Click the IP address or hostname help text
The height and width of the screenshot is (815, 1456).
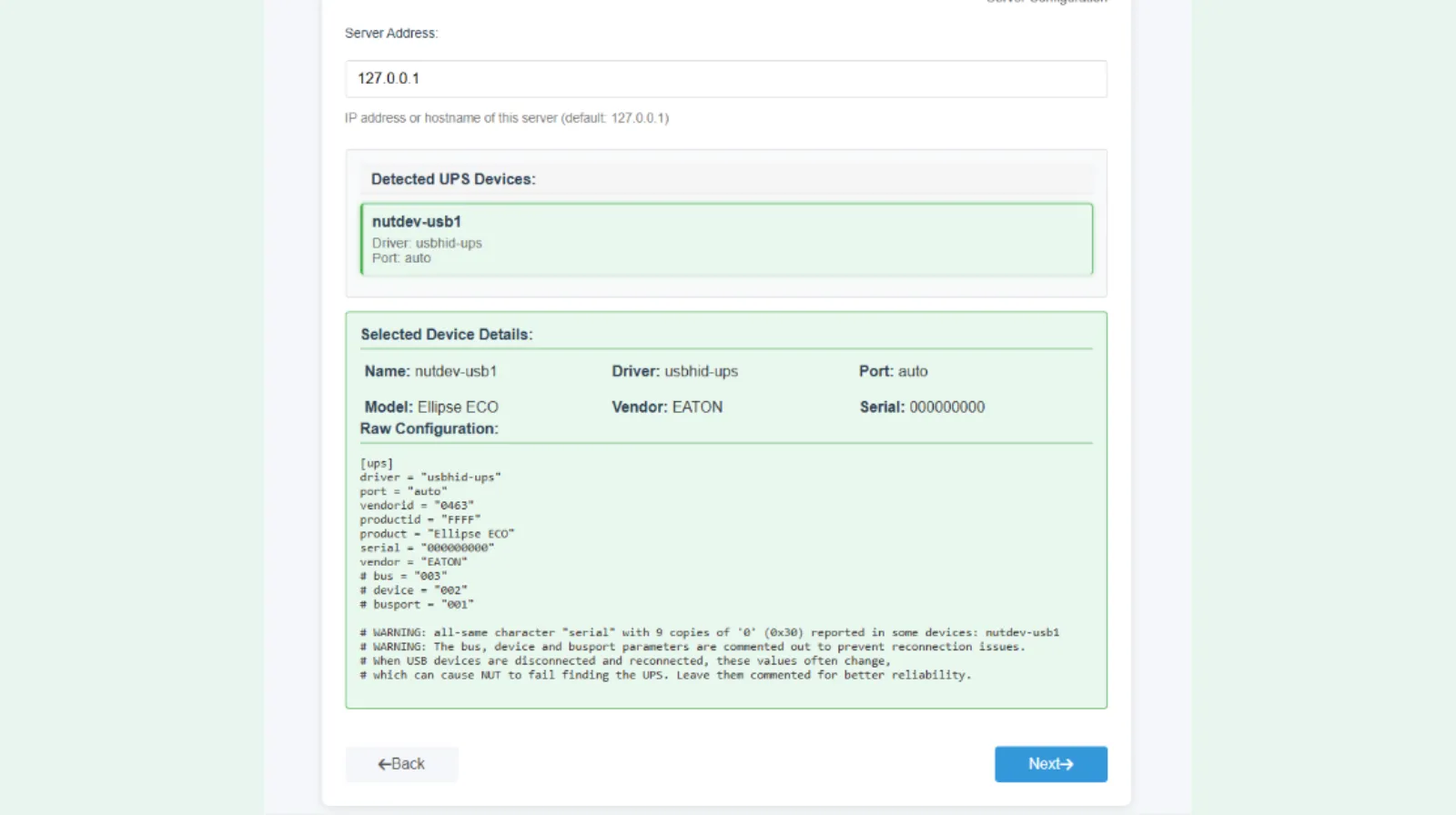506,118
